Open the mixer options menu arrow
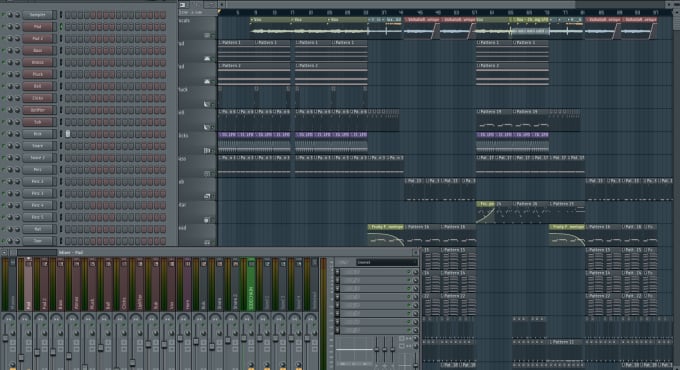680x370 pixels. 4,252
